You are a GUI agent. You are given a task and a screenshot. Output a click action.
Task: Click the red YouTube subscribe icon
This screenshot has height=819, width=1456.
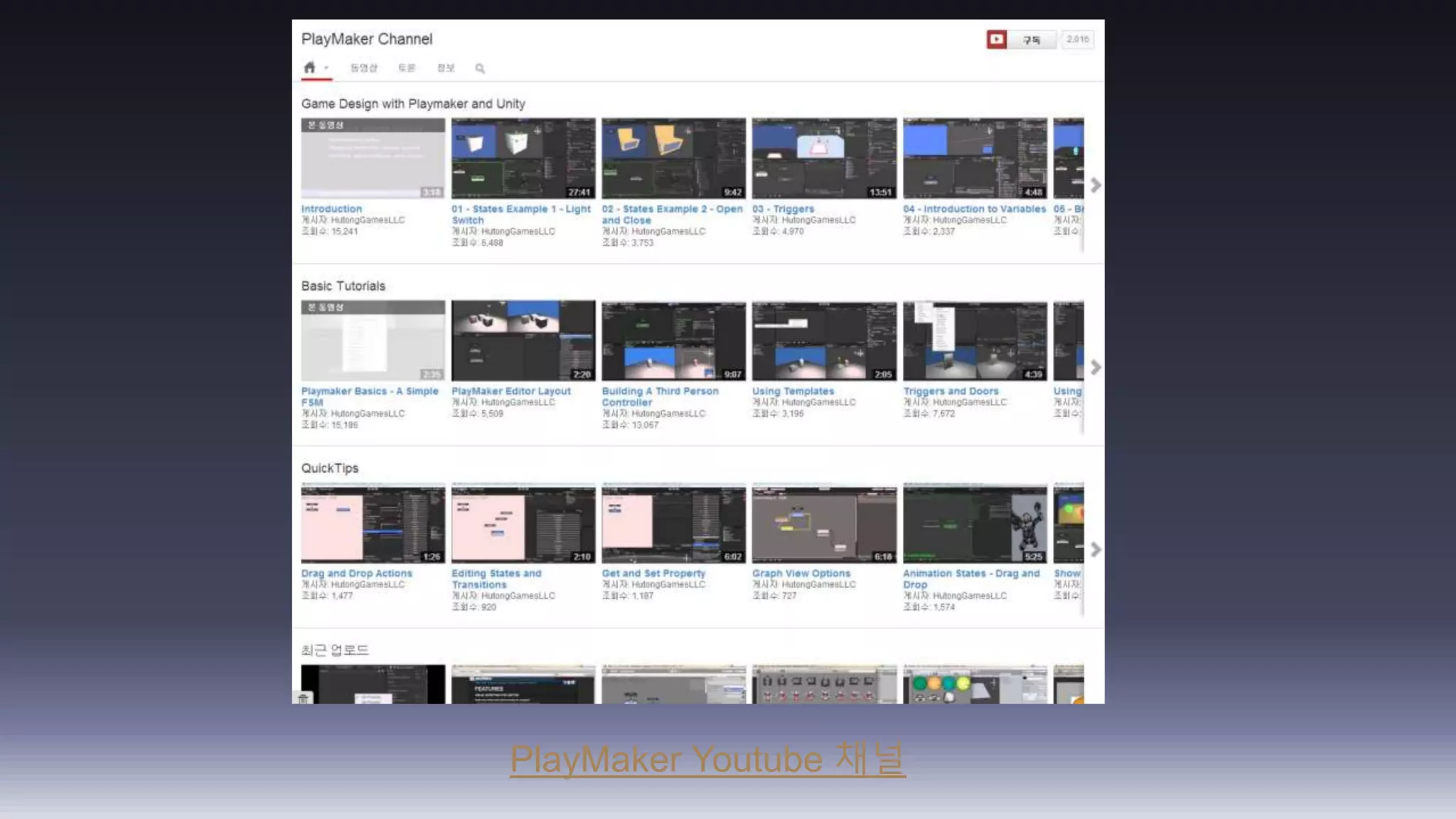coord(997,39)
